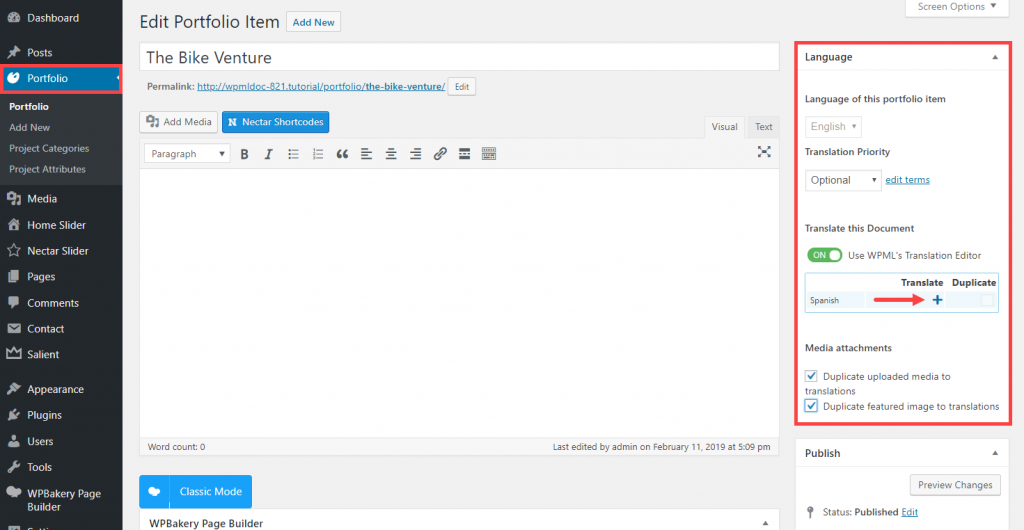
Task: Toggle the editor toolbar icon
Action: pos(489,154)
